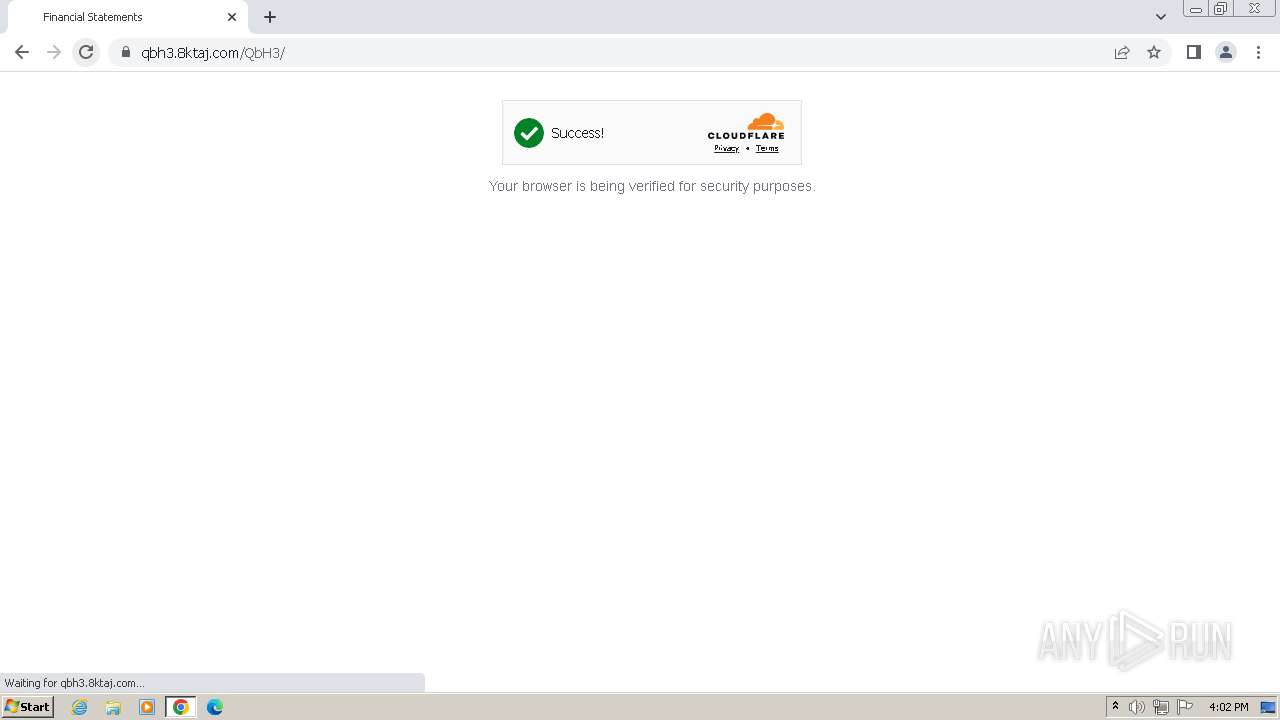Image resolution: width=1280 pixels, height=720 pixels.
Task: Restore down the Chrome window
Action: pyautogui.click(x=1221, y=9)
